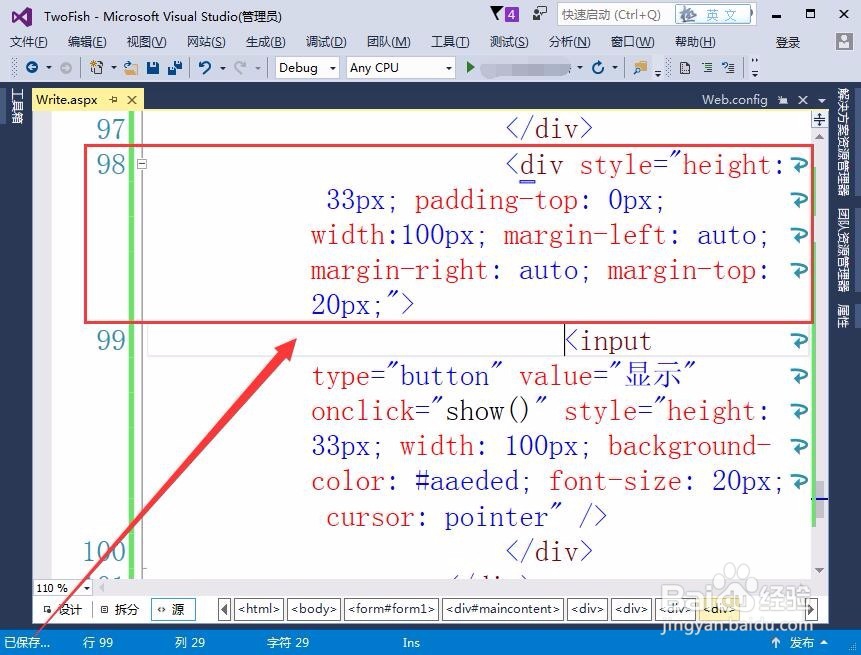Open the toolbar overflow options
861x655 pixels.
755,68
